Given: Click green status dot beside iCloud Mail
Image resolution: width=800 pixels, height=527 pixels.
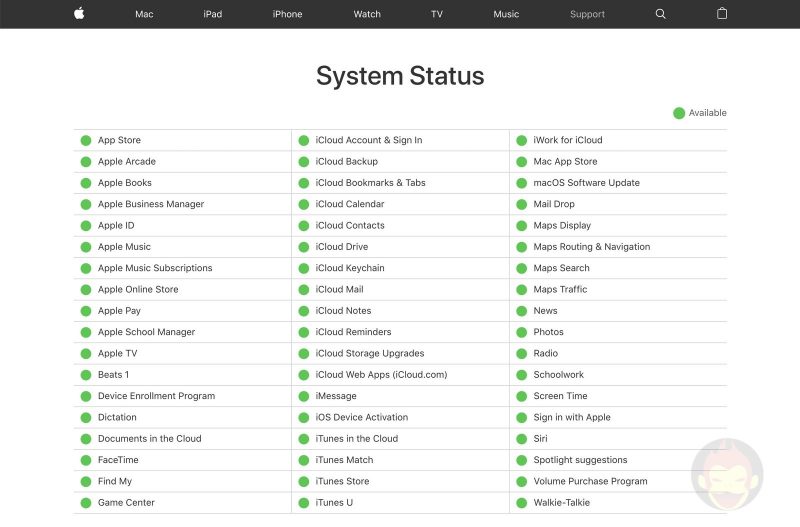Looking at the screenshot, I should pos(304,290).
